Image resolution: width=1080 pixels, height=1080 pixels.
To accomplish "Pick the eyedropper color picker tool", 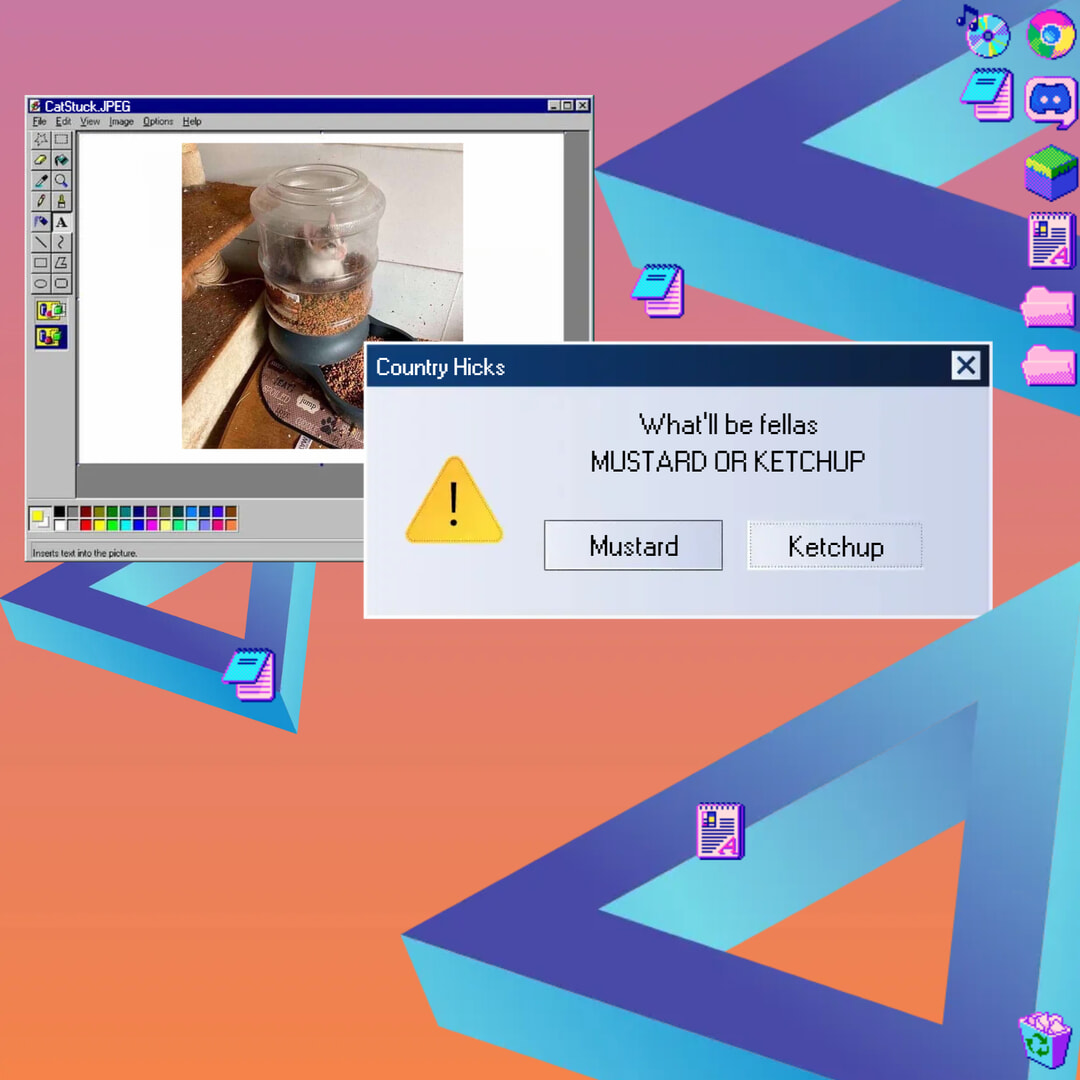I will click(x=41, y=181).
